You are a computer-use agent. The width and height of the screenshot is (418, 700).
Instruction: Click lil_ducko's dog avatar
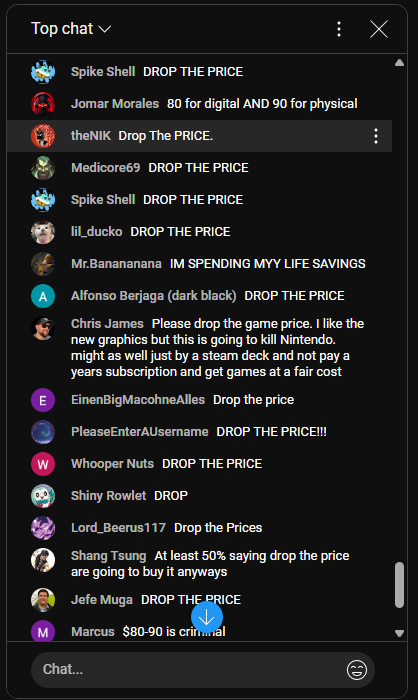[x=43, y=232]
